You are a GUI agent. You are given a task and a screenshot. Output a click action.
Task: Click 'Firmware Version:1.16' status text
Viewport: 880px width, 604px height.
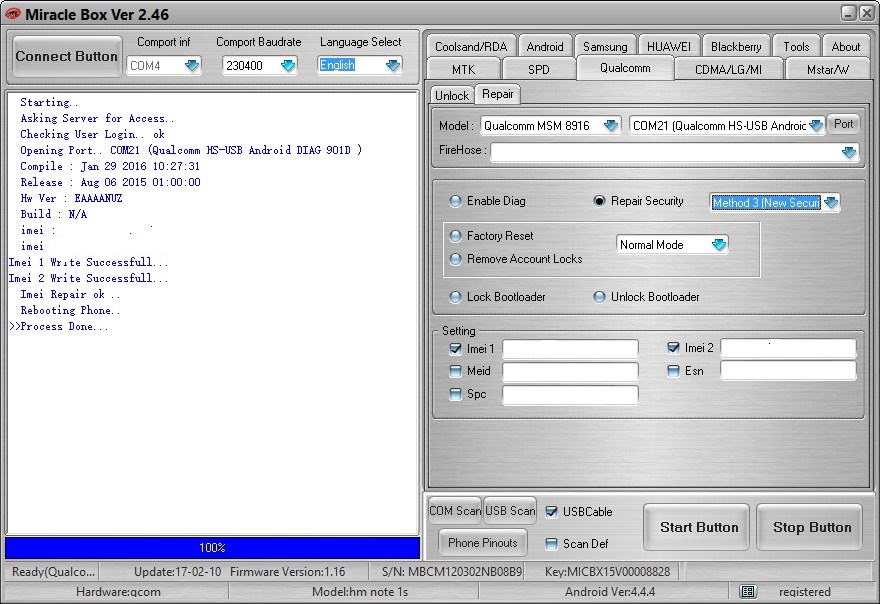coord(287,572)
